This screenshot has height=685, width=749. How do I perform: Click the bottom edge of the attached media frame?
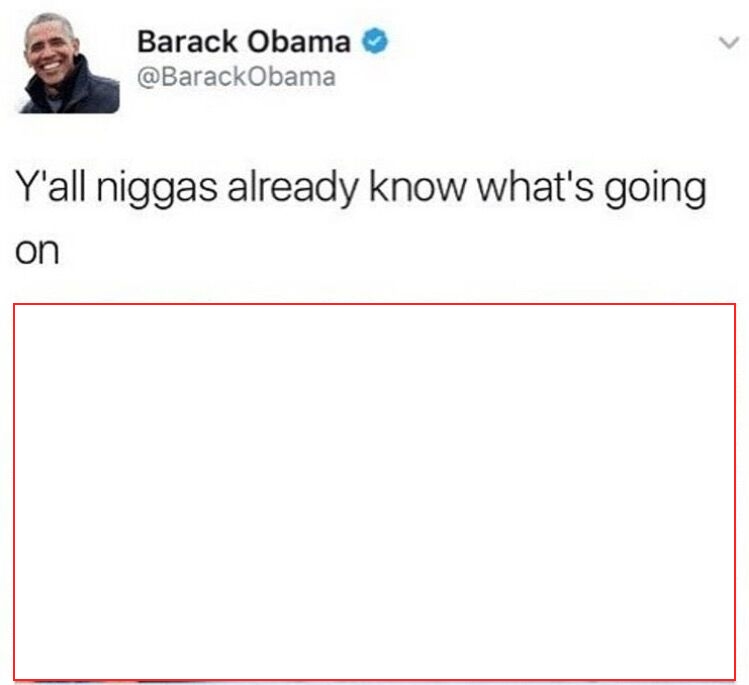pos(374,679)
